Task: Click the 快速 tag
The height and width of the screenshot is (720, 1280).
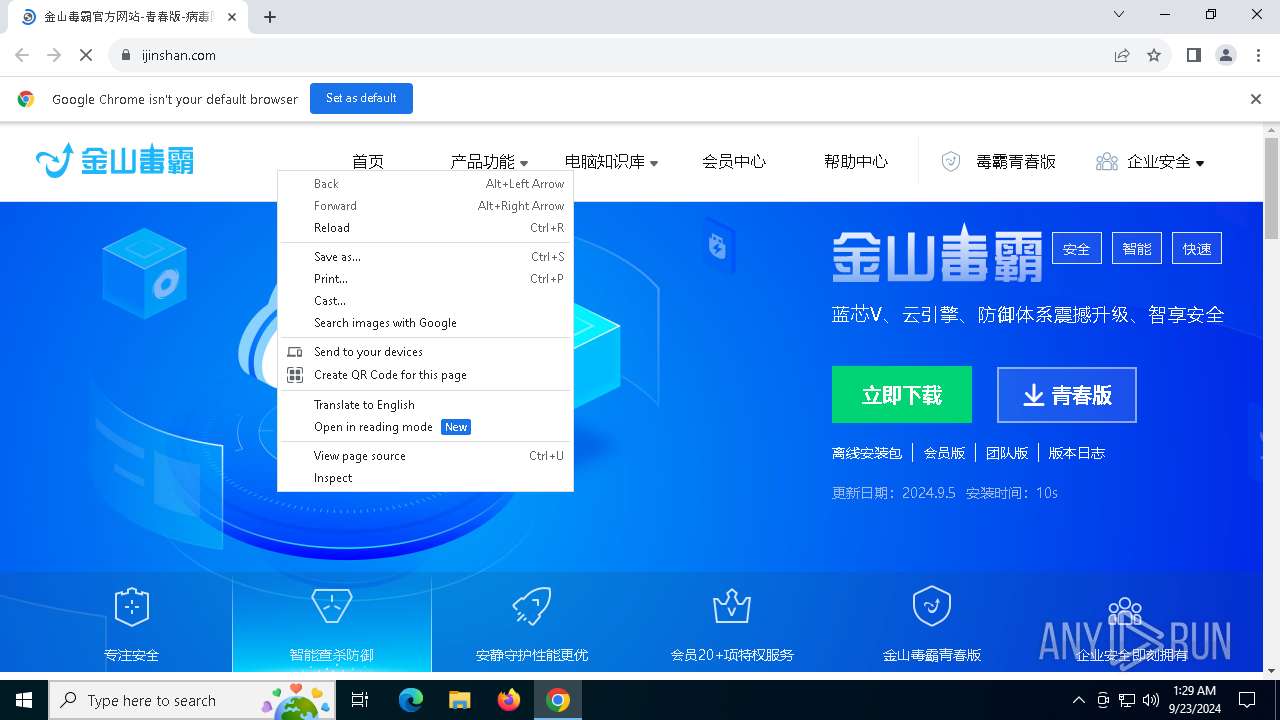Action: pos(1197,248)
